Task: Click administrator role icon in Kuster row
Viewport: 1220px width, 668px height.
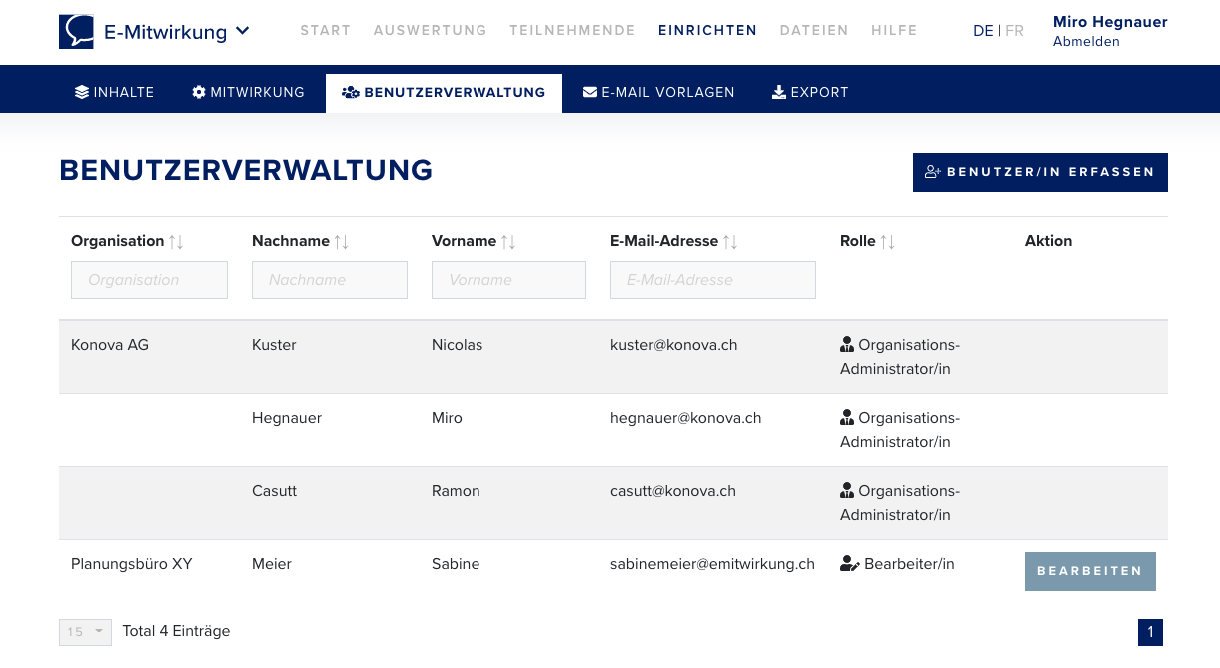Action: 847,344
